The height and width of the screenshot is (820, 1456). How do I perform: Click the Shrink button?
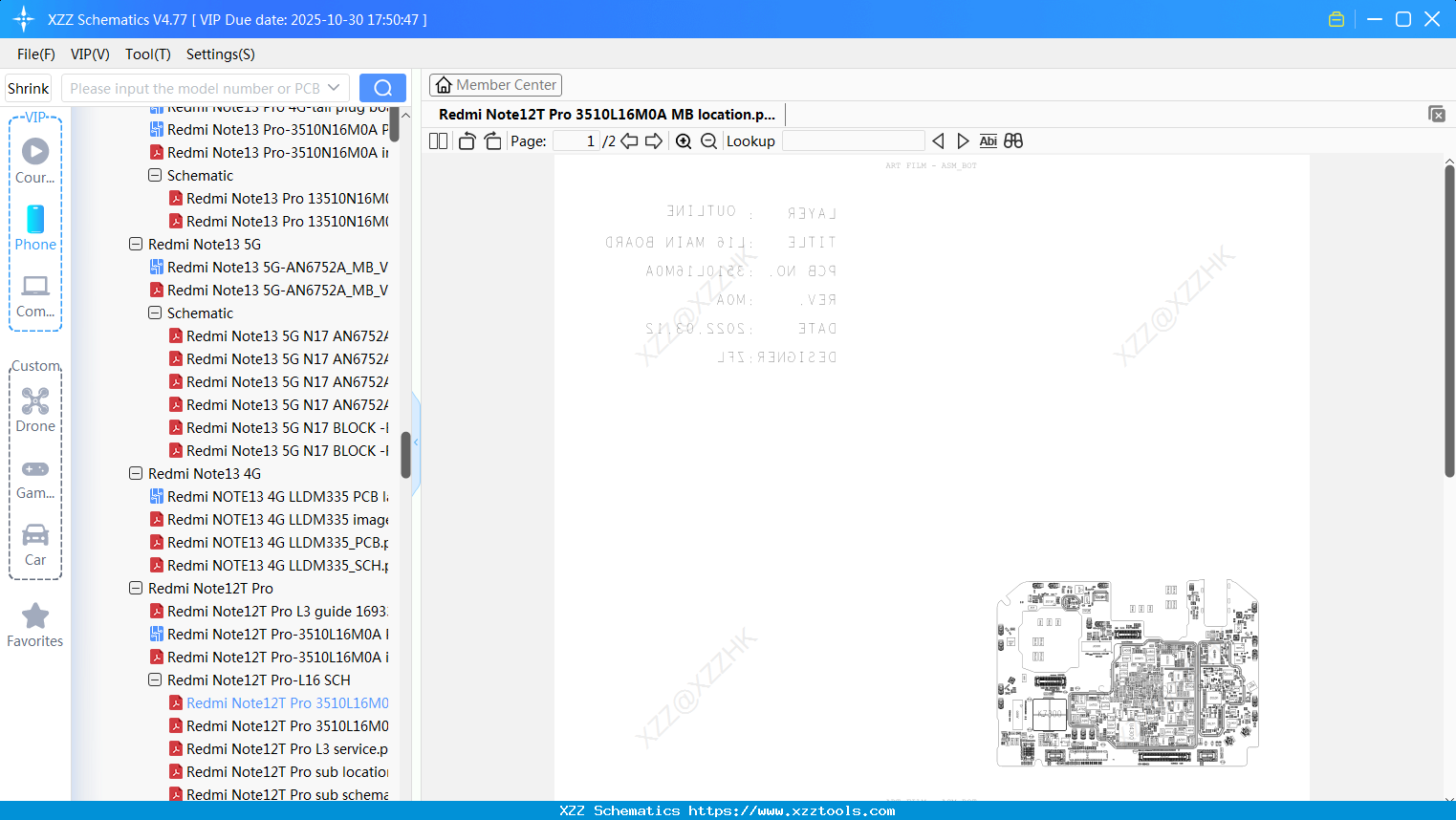(29, 88)
